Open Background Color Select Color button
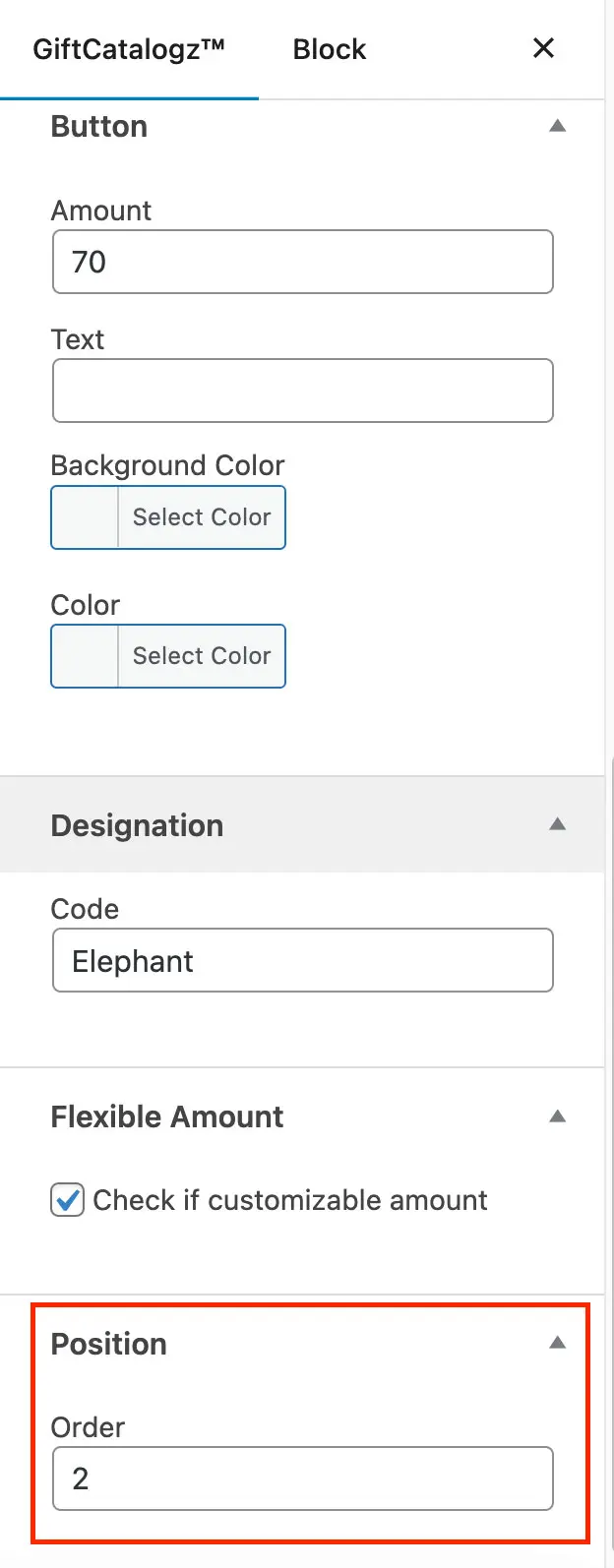The width and height of the screenshot is (614, 1568). [202, 517]
